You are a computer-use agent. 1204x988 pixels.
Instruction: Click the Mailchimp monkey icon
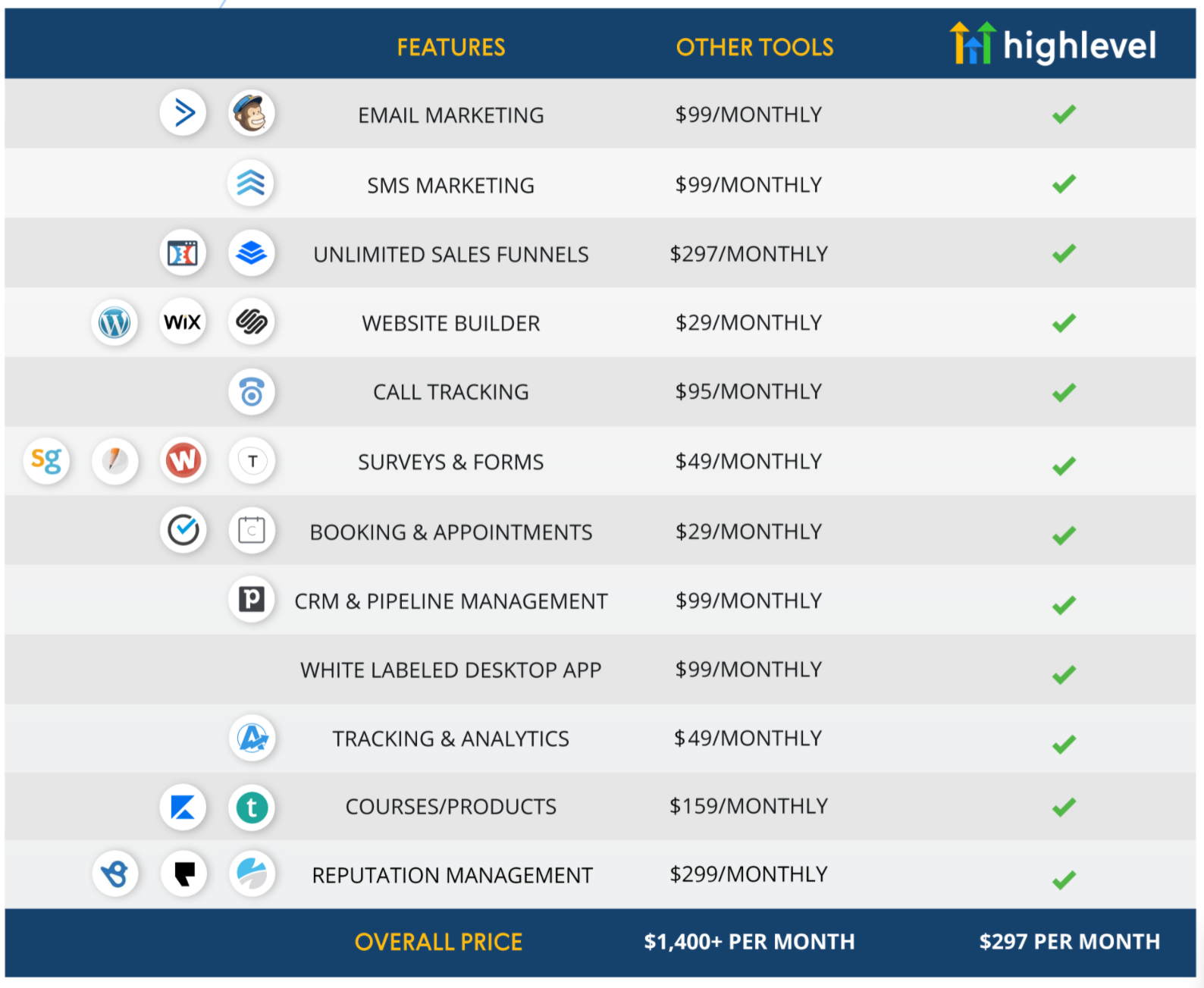[x=251, y=113]
